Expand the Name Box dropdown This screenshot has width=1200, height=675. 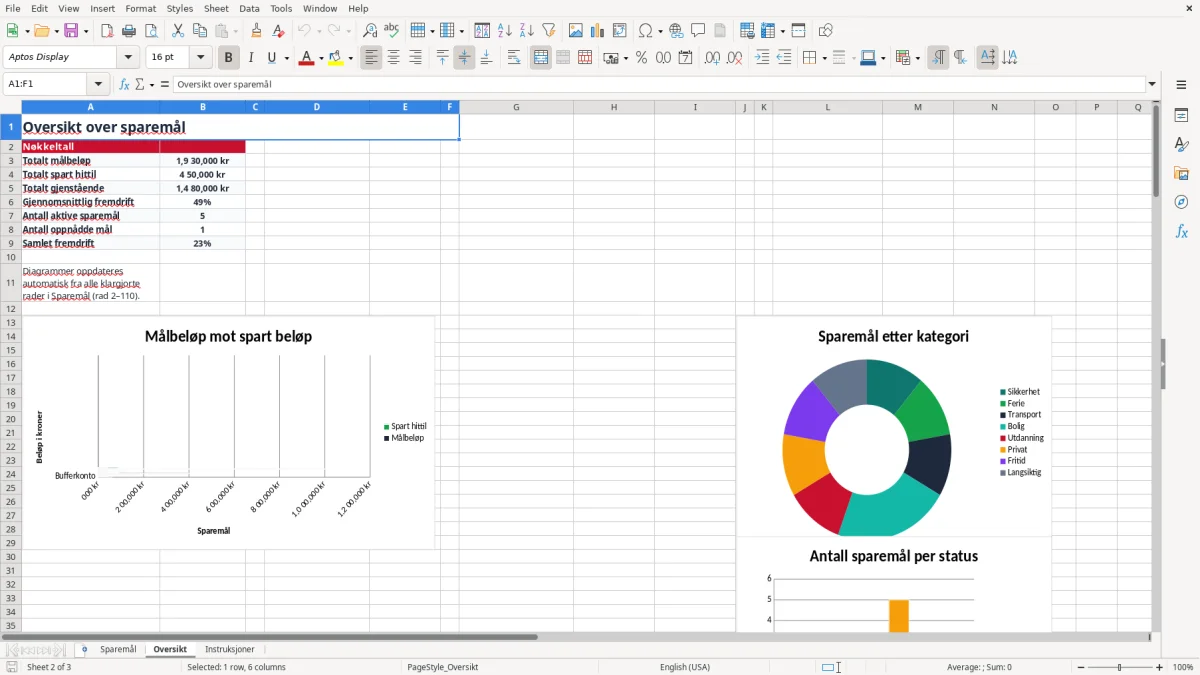tap(98, 84)
